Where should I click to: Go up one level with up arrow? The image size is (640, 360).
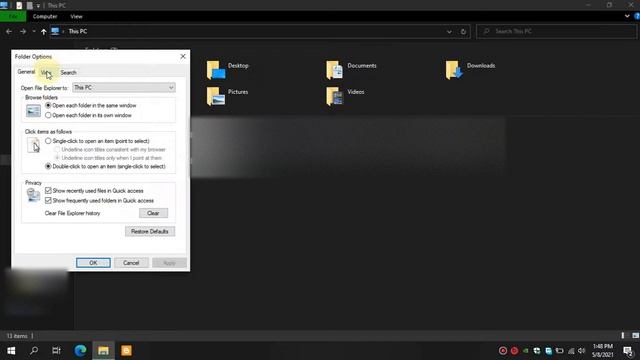click(x=44, y=31)
